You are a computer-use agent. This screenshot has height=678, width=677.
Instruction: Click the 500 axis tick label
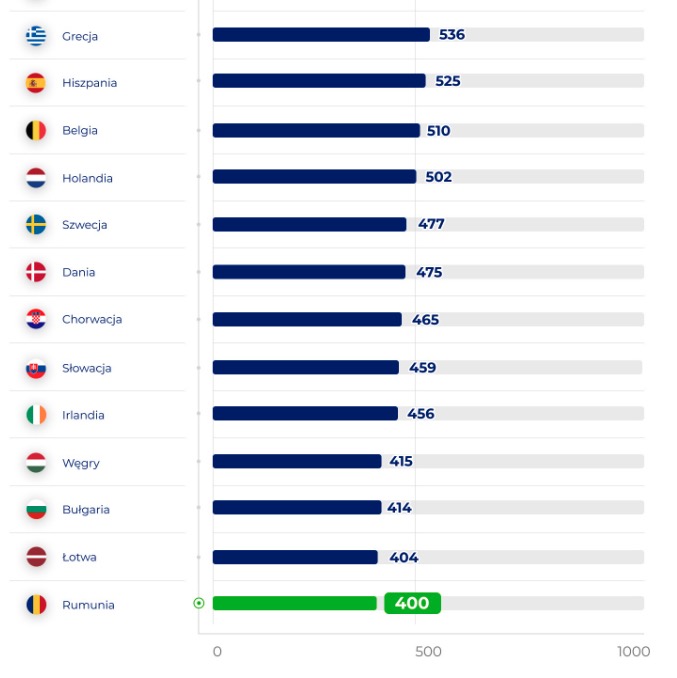[428, 651]
